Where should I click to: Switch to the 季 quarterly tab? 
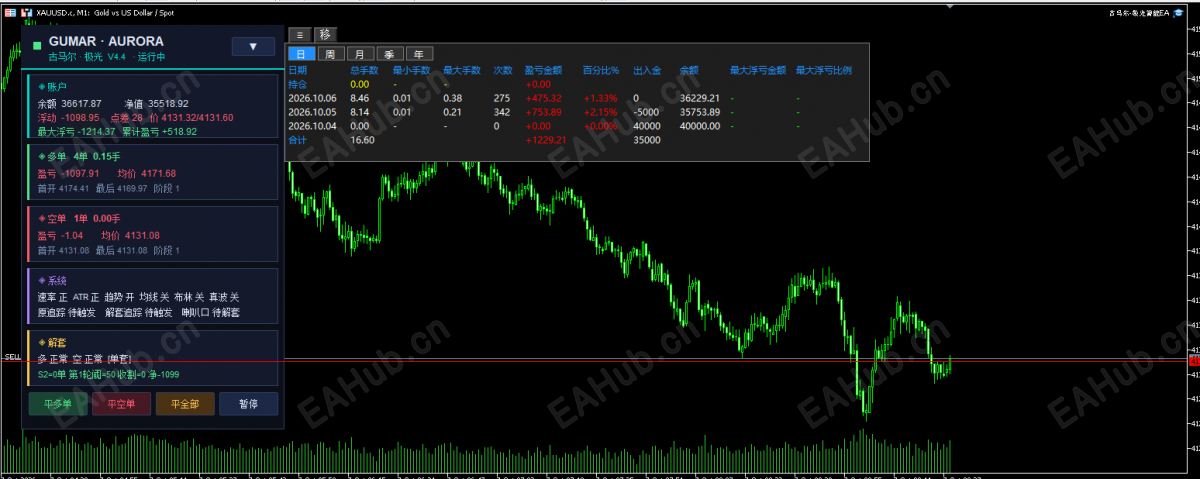[x=390, y=54]
